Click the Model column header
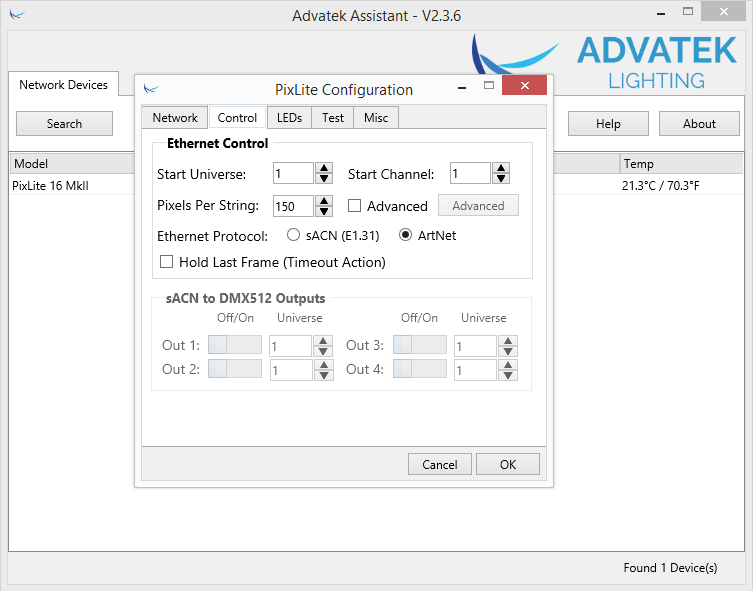Viewport: 753px width, 591px height. click(x=72, y=164)
